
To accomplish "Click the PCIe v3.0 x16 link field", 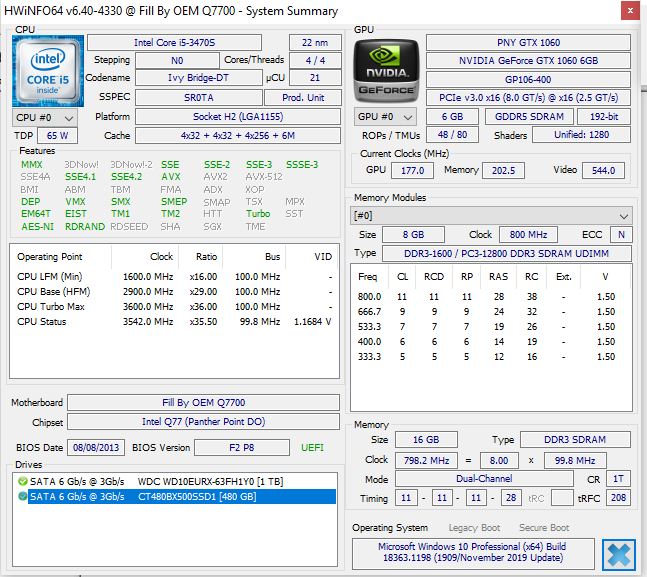I will (528, 97).
